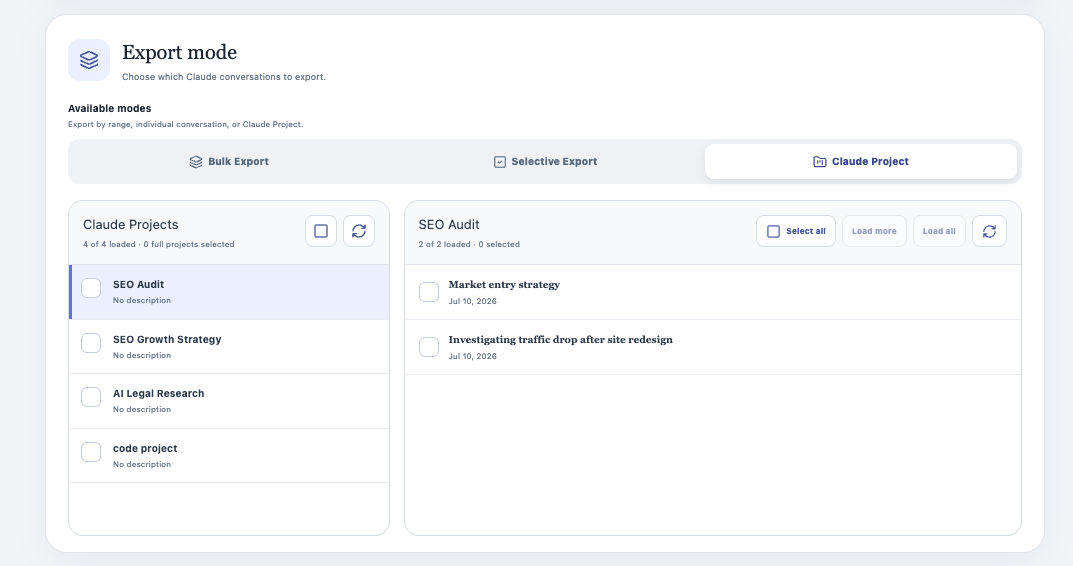This screenshot has height=566, width=1073.
Task: Open the code project row
Action: [x=229, y=456]
